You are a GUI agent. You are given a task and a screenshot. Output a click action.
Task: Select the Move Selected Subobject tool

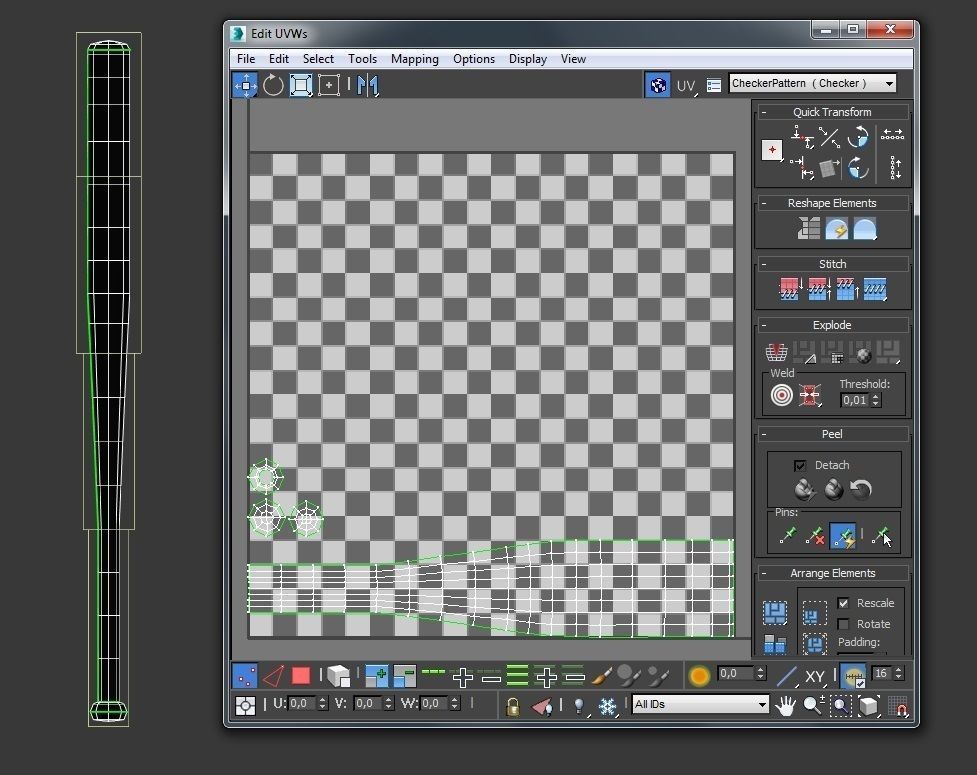(245, 85)
